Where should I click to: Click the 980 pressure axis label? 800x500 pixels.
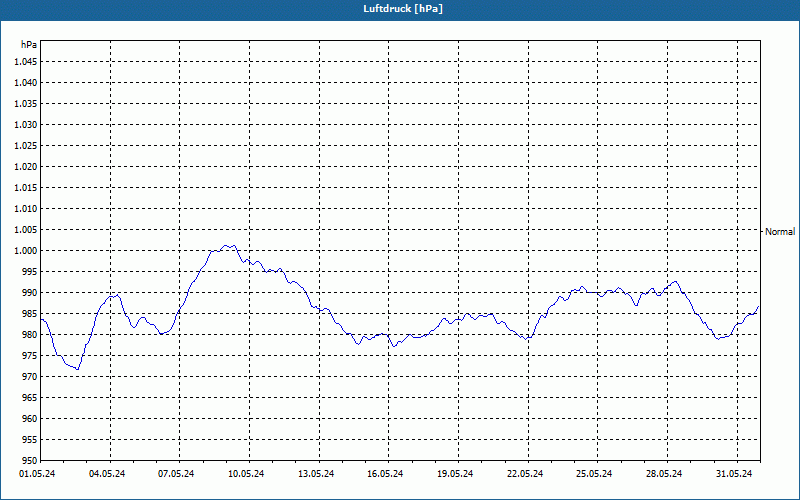click(29, 335)
